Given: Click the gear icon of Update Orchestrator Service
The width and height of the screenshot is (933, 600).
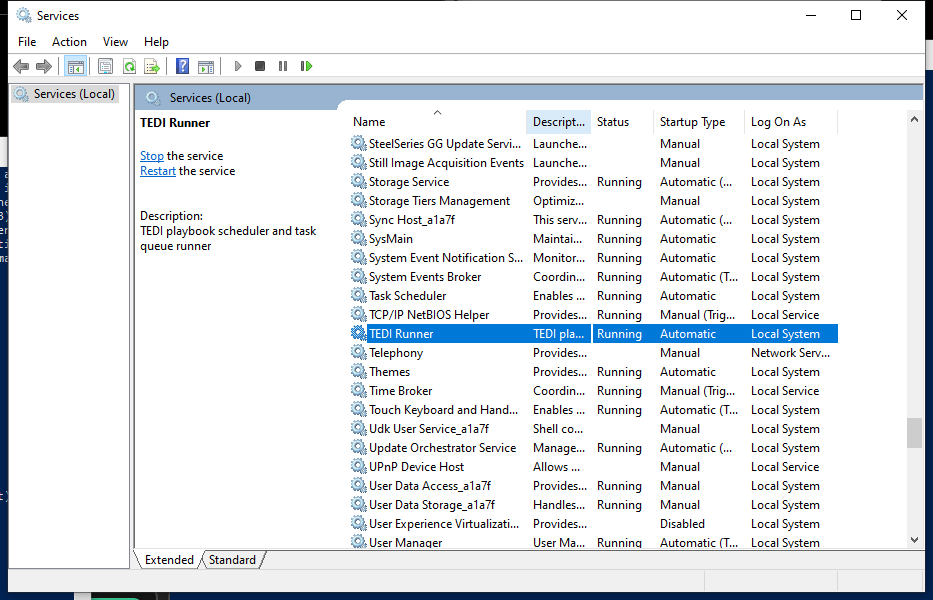Looking at the screenshot, I should click(x=358, y=448).
